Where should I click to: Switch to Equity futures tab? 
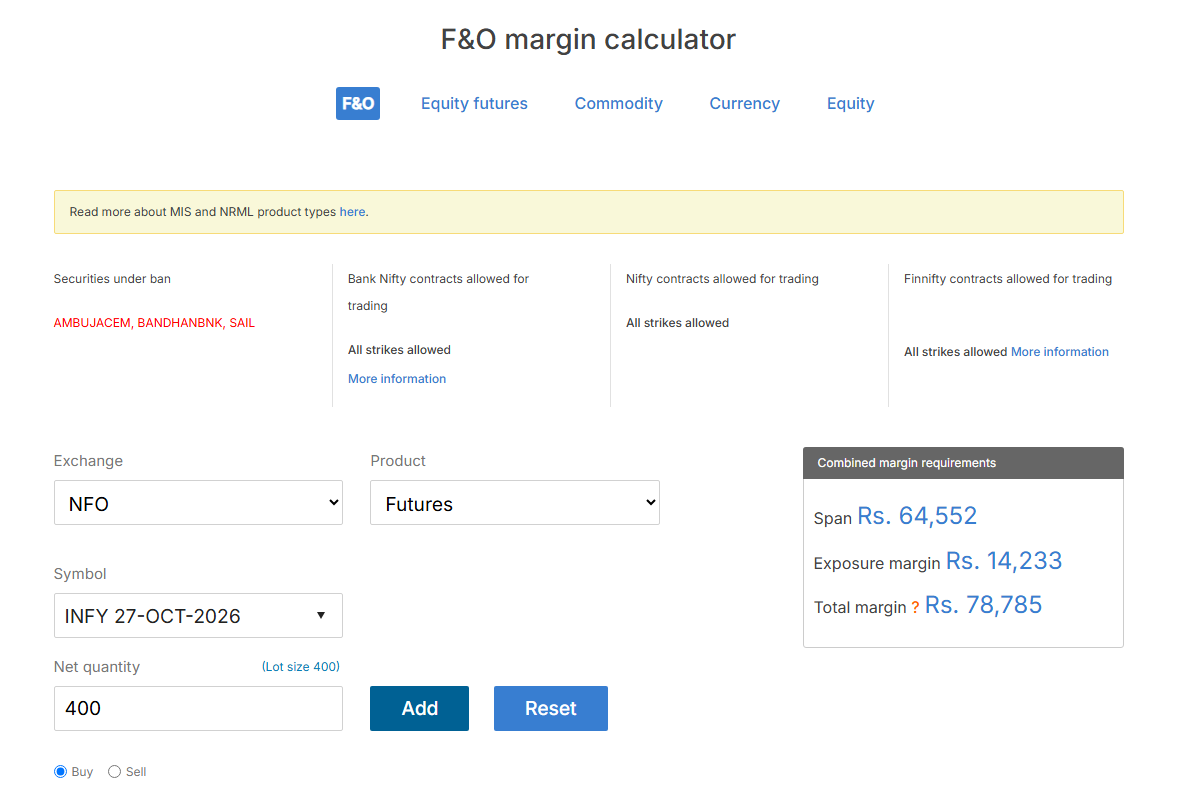(x=474, y=103)
